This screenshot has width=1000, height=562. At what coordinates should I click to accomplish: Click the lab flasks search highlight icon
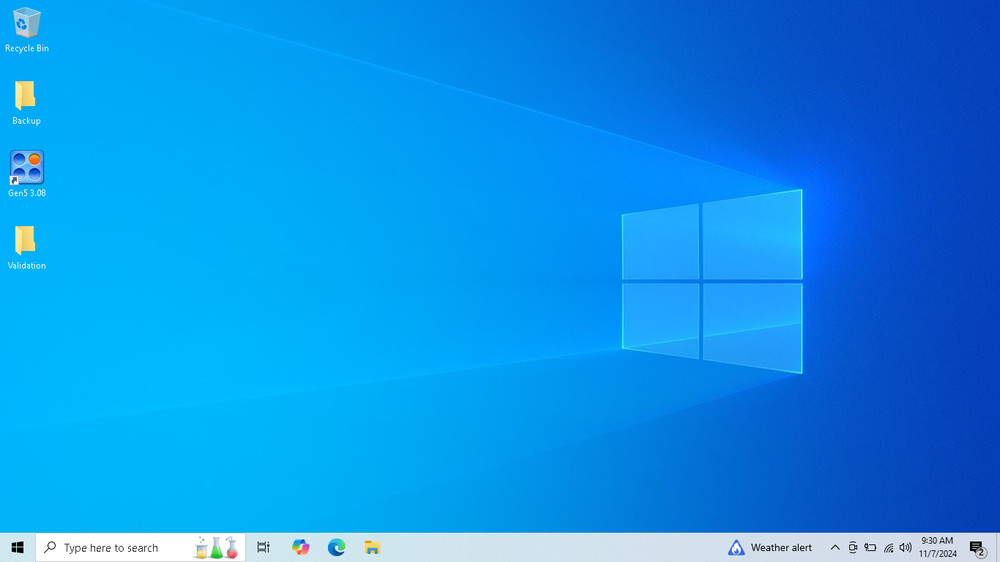[216, 547]
